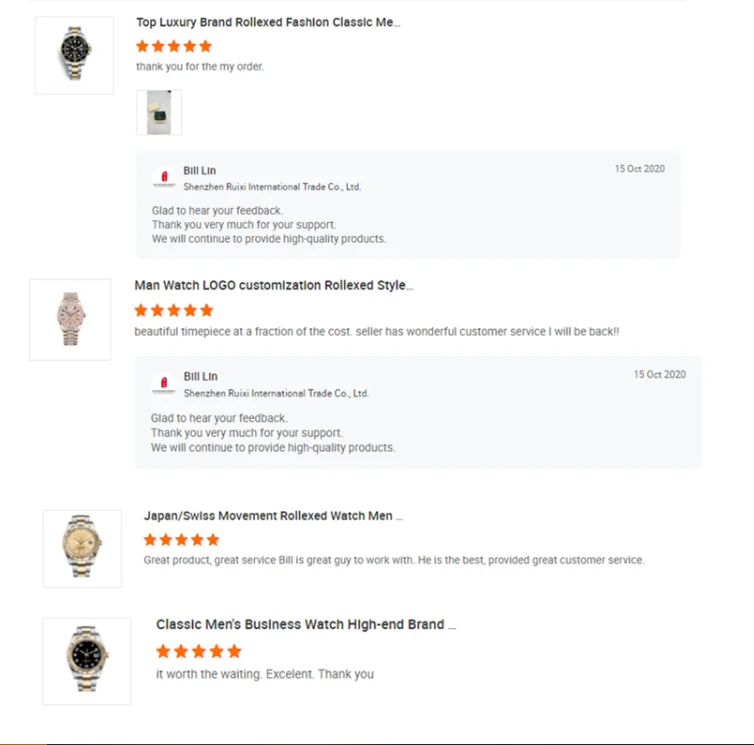The image size is (754, 745).
Task: View the Japan/Swiss Movement gold-dial watch thumbnail
Action: [x=82, y=548]
